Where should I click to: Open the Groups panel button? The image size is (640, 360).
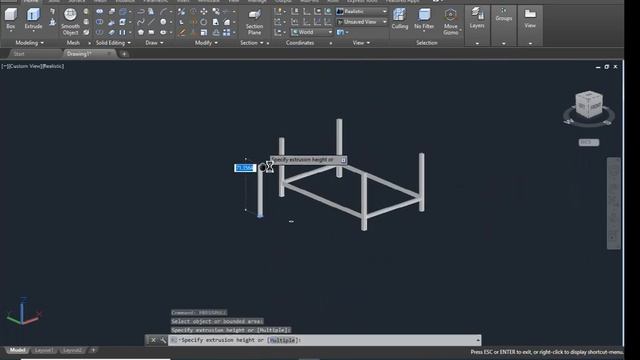click(x=504, y=15)
